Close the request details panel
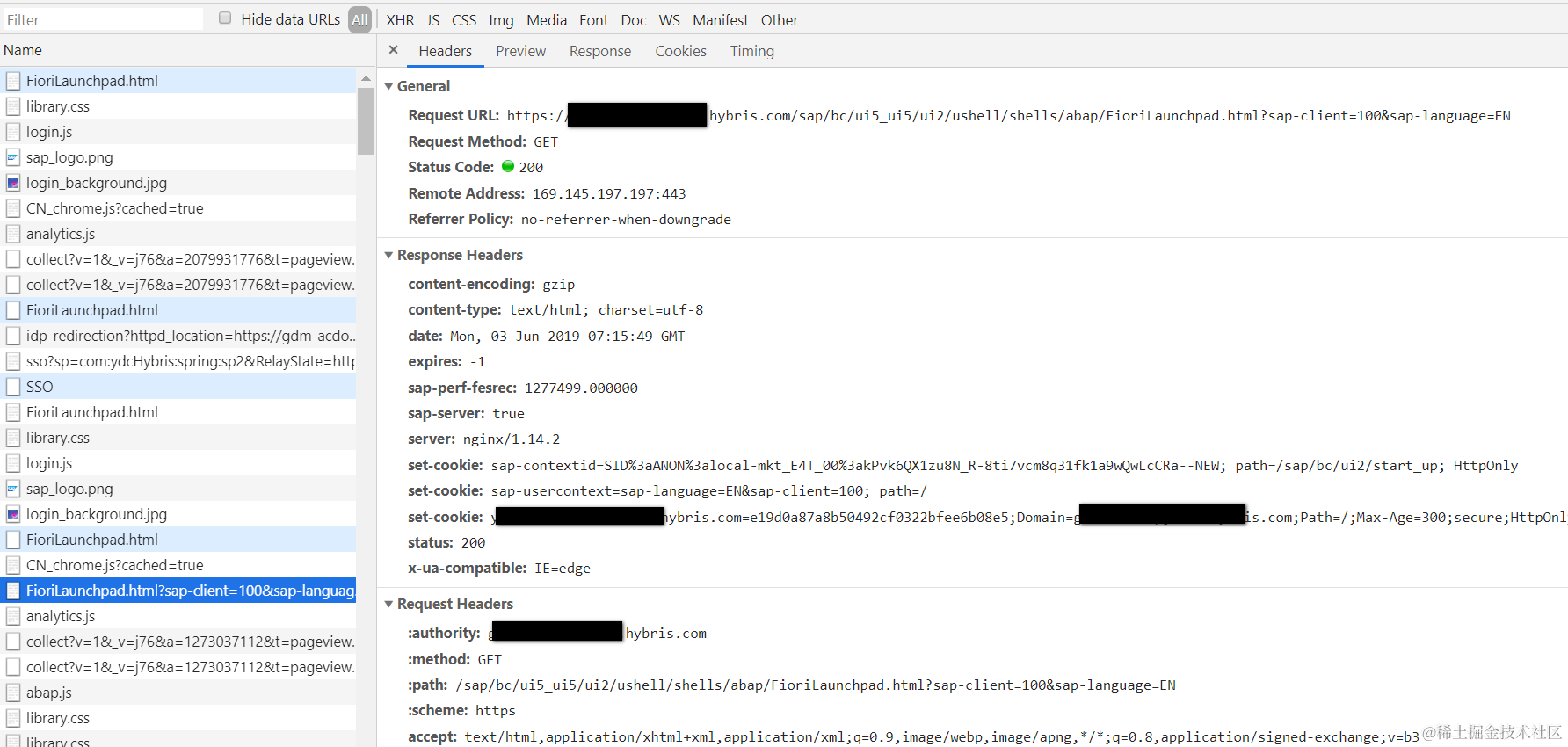This screenshot has height=747, width=1568. pyautogui.click(x=393, y=50)
